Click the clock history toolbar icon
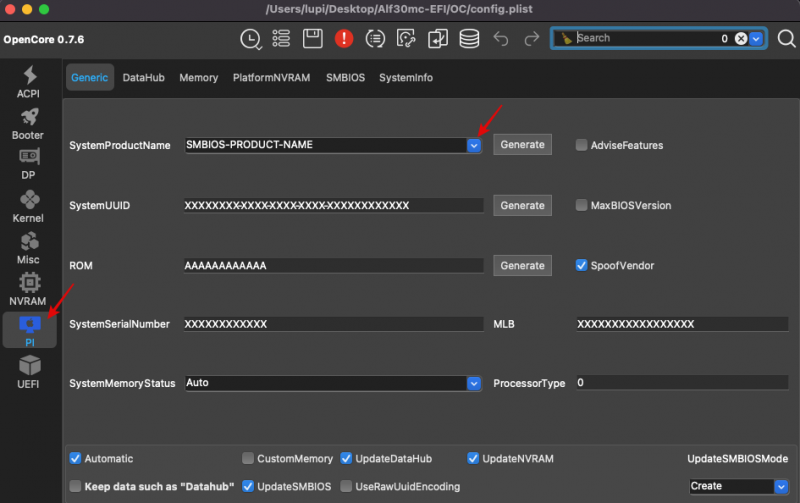Viewport: 800px width, 503px height. tap(251, 39)
